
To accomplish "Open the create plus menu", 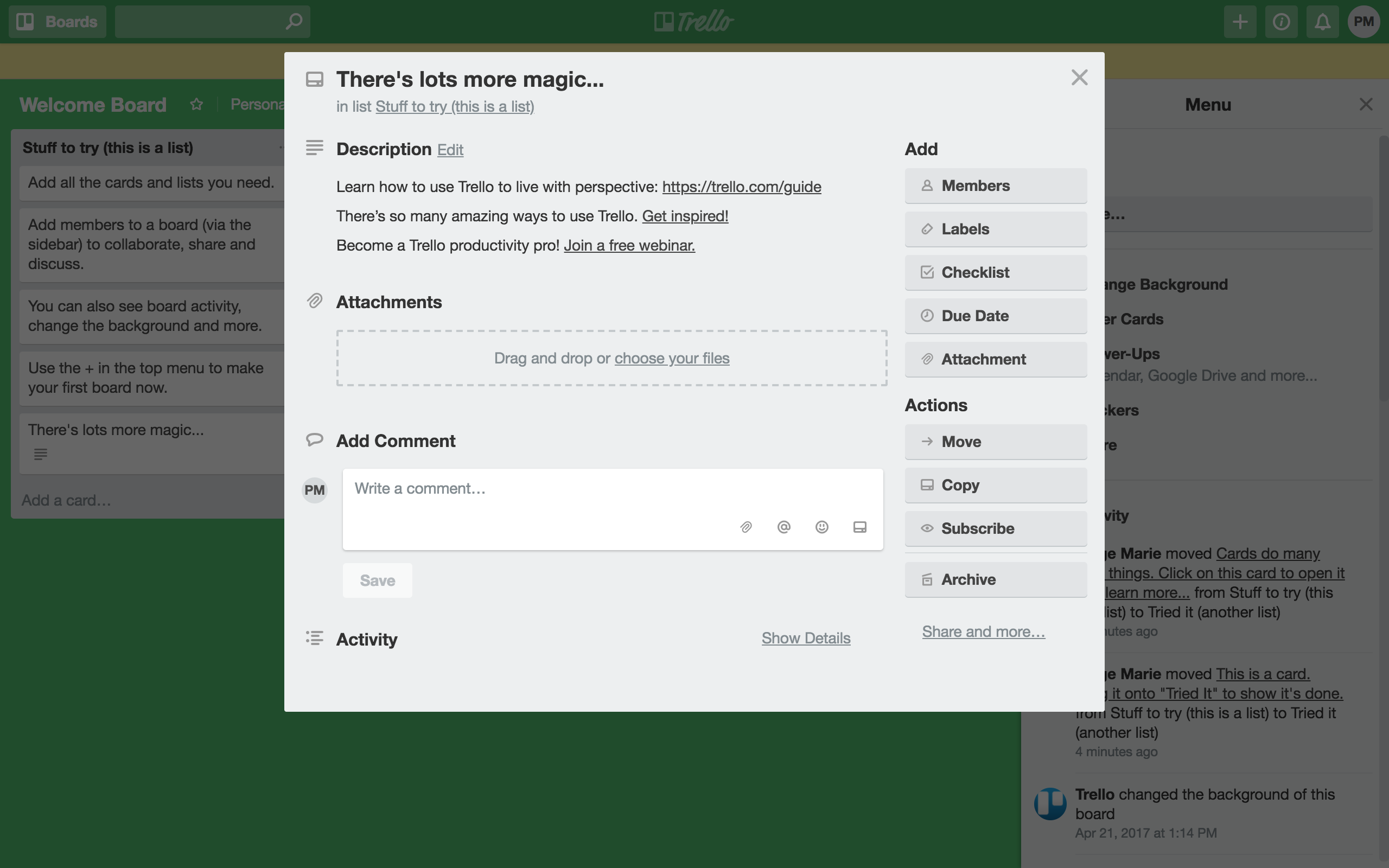I will pos(1240,22).
